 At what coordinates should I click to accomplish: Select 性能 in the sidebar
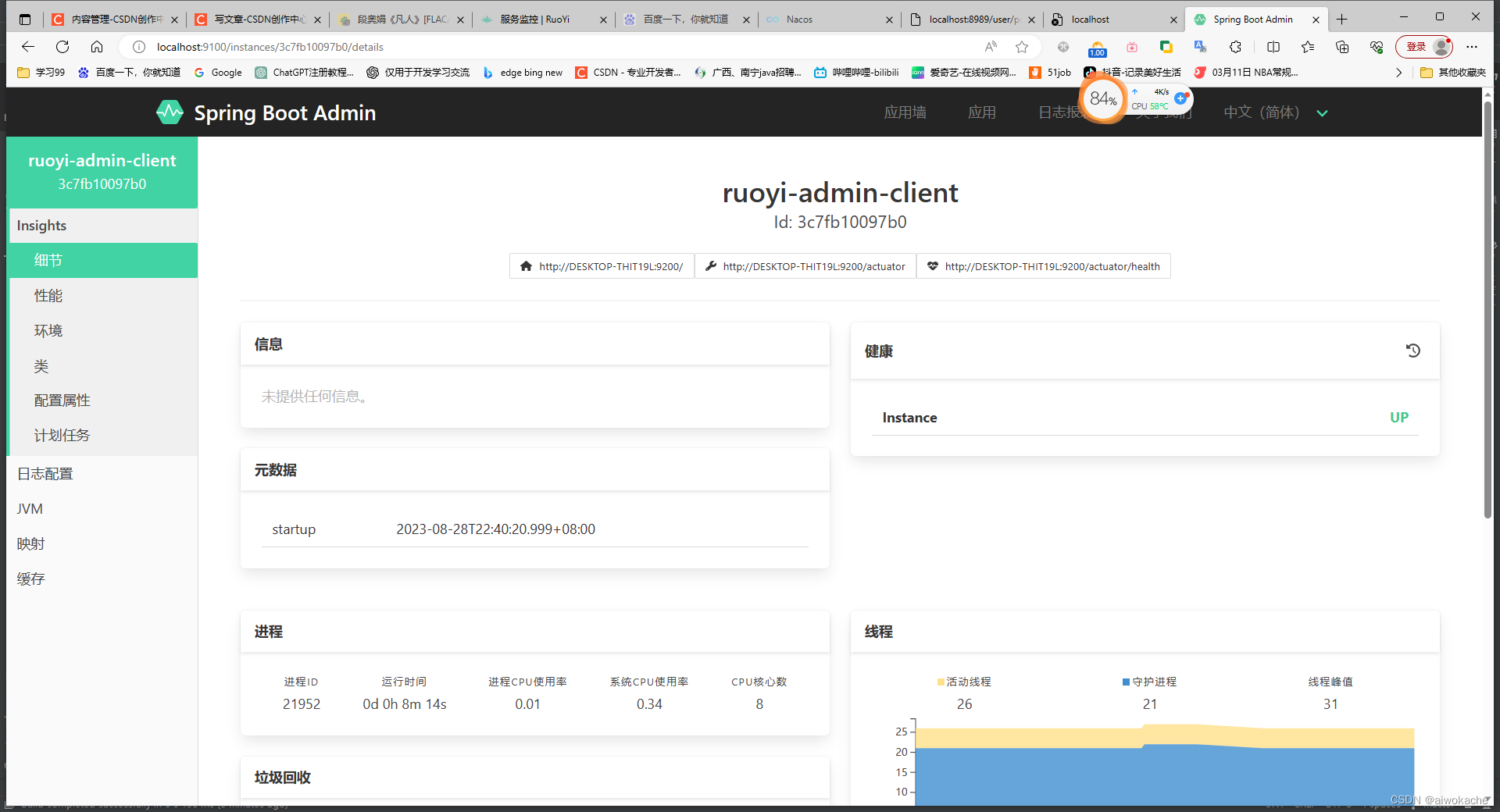tap(103, 295)
